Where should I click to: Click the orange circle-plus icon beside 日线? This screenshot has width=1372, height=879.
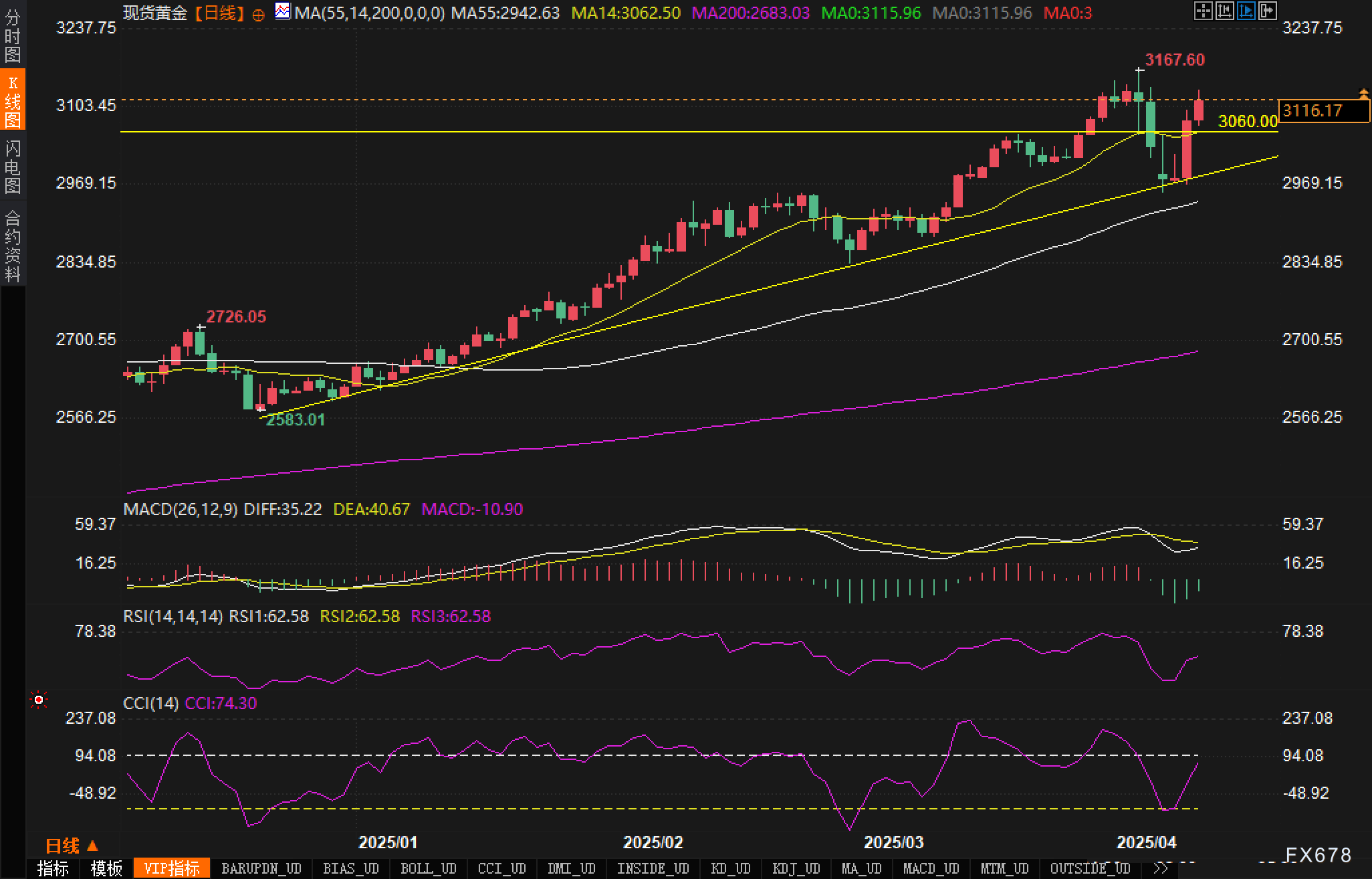pyautogui.click(x=258, y=15)
